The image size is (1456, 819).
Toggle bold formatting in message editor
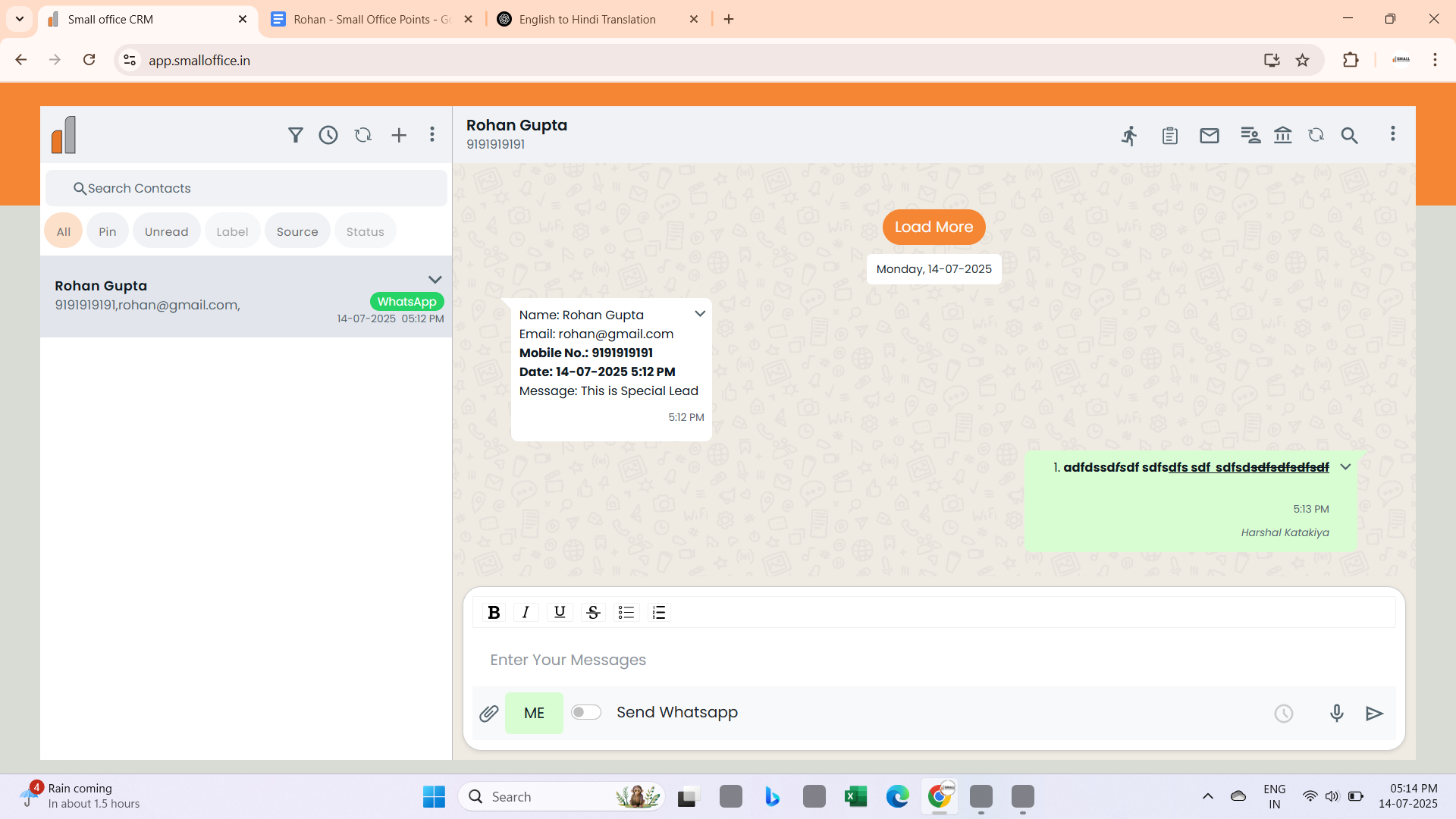(x=494, y=613)
